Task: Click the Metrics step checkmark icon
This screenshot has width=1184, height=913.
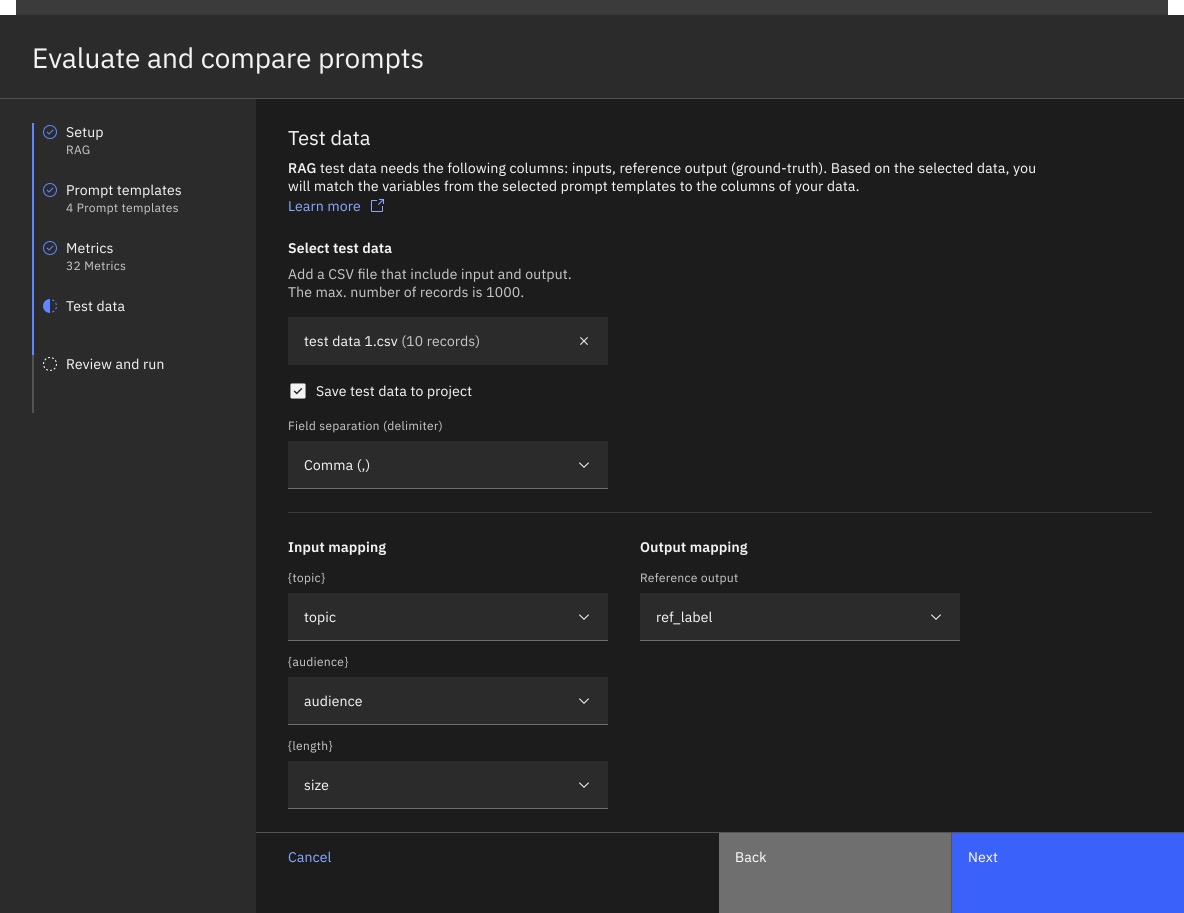Action: tap(50, 248)
